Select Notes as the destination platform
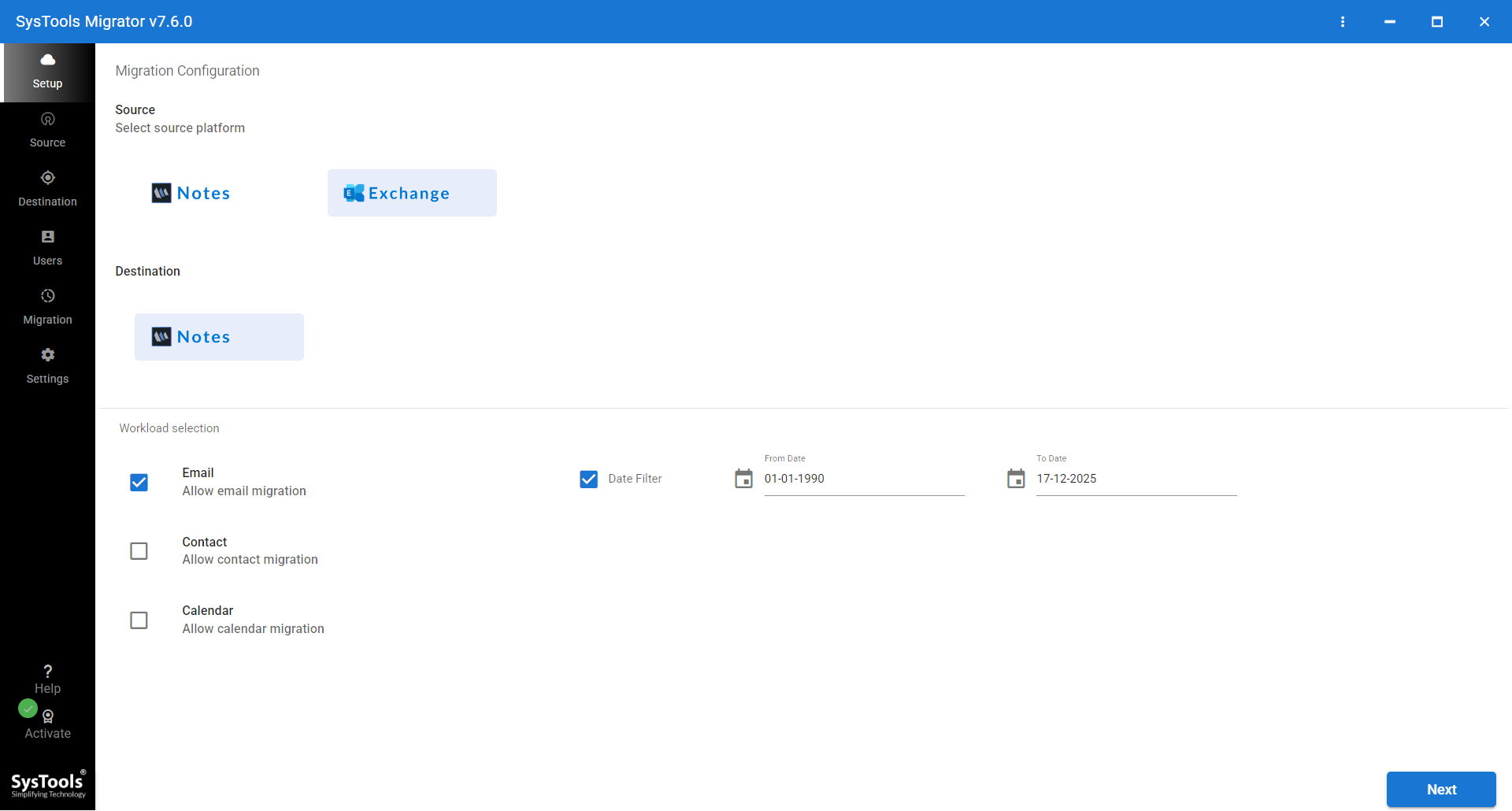The height and width of the screenshot is (811, 1512). [x=219, y=336]
